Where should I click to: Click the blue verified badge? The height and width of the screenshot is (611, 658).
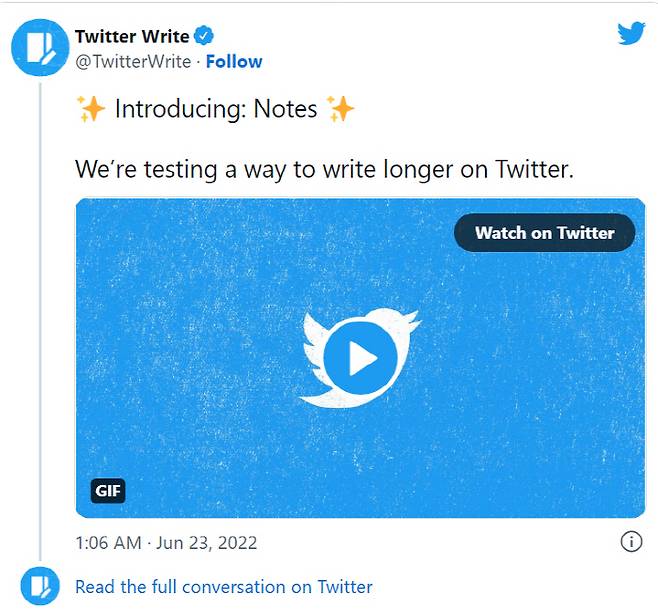click(204, 37)
